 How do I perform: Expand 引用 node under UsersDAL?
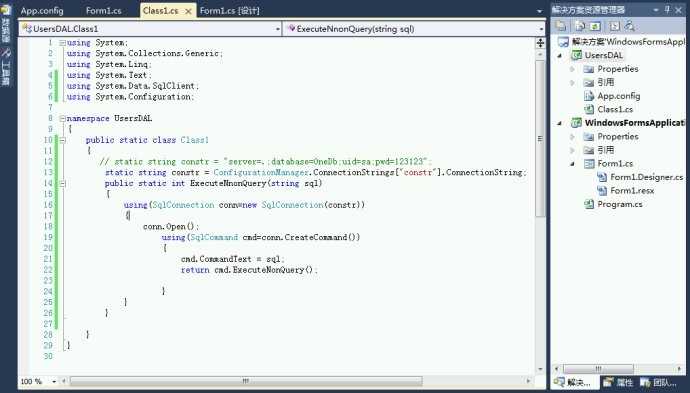click(x=573, y=83)
